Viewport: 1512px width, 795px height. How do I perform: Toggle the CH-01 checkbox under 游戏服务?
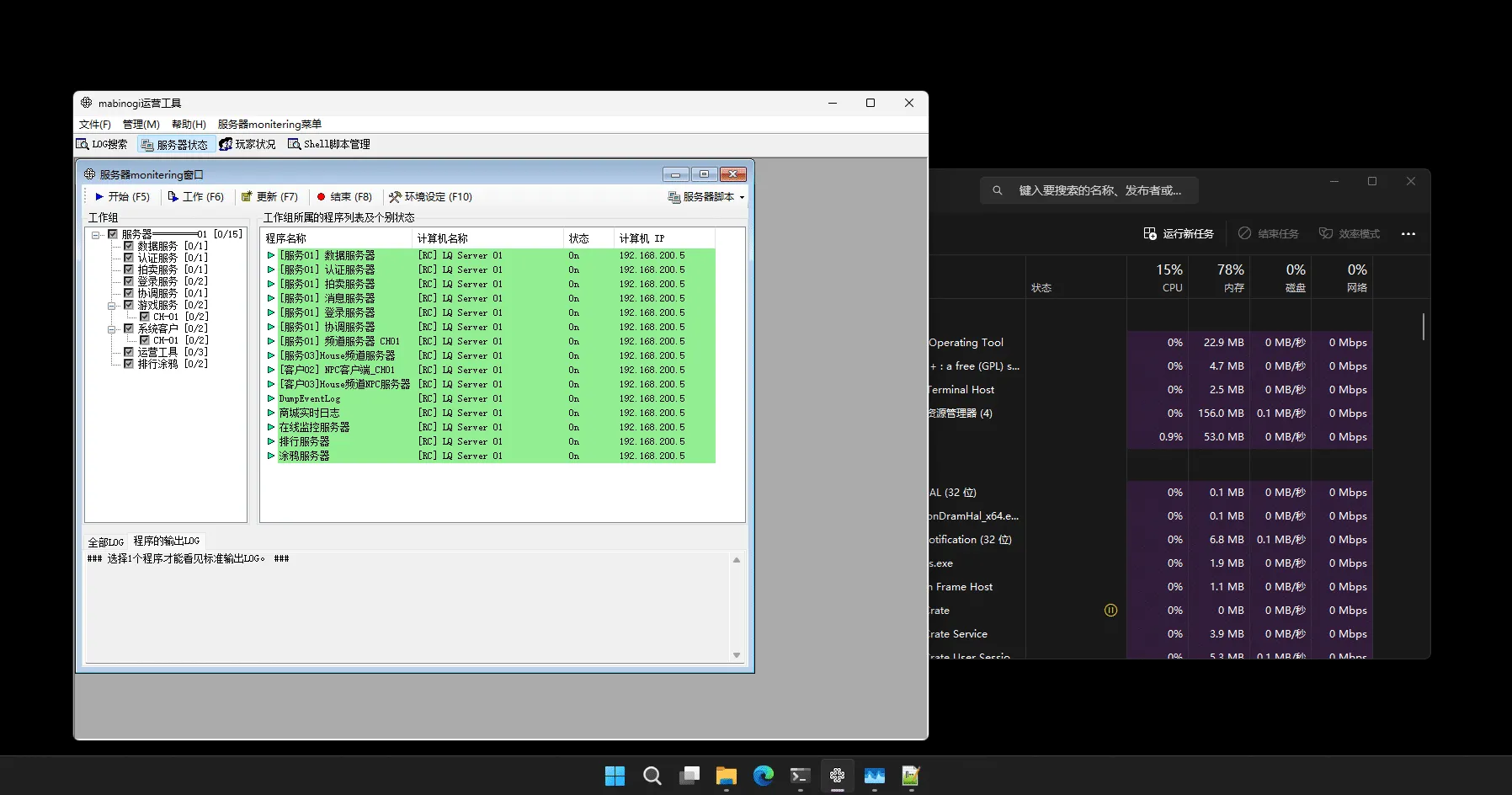pyautogui.click(x=144, y=317)
